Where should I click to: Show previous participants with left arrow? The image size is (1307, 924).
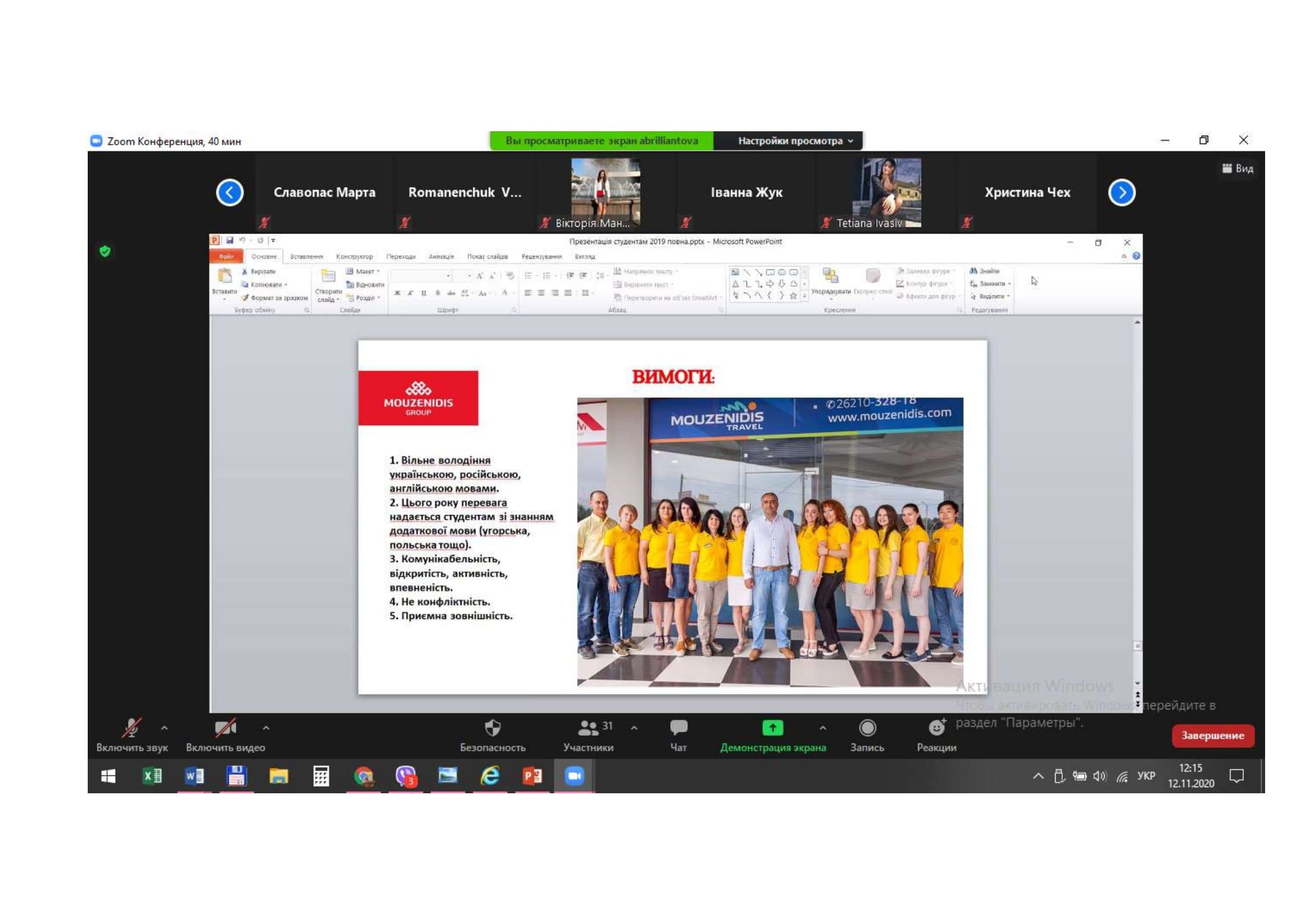230,193
